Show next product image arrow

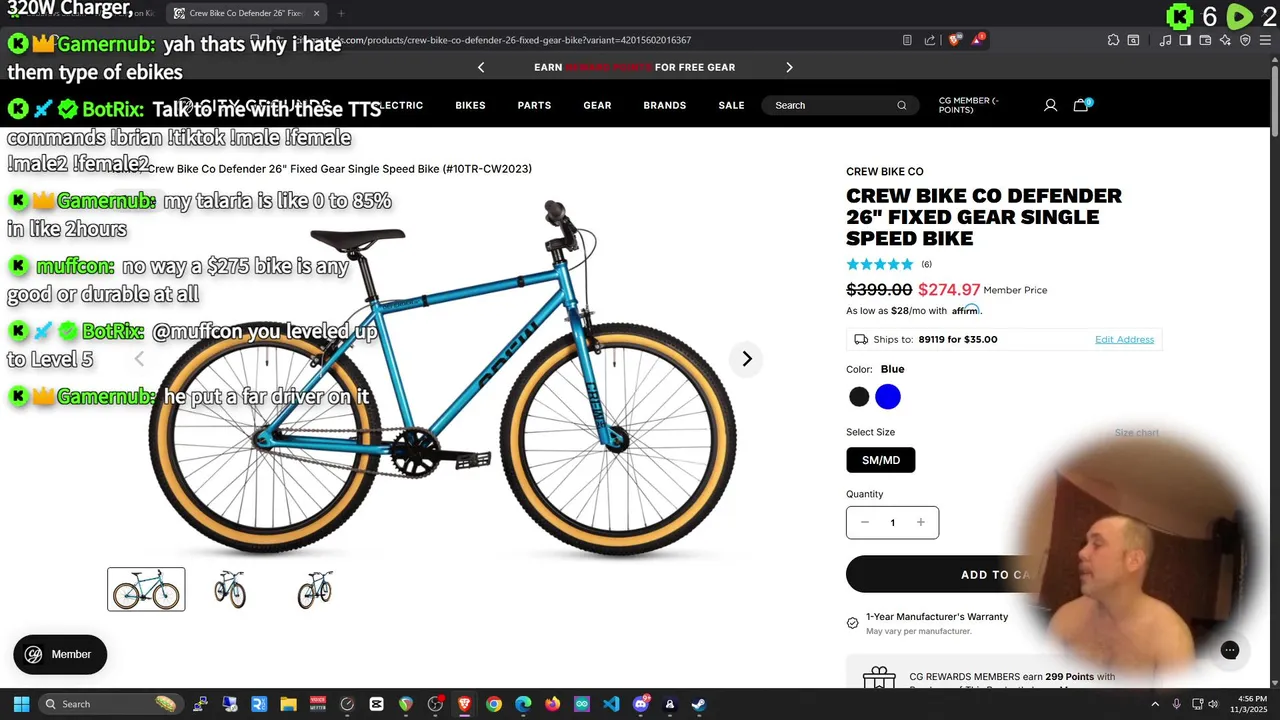click(x=746, y=359)
